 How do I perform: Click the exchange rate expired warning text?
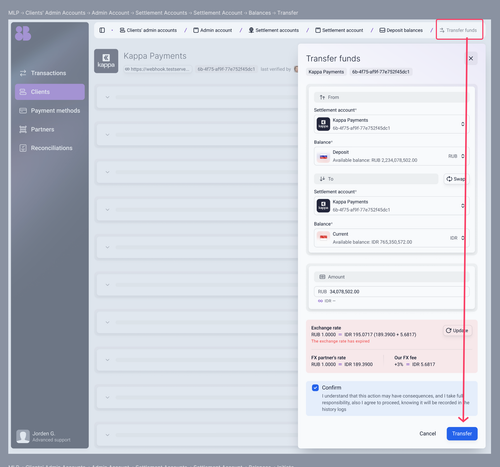[340, 341]
